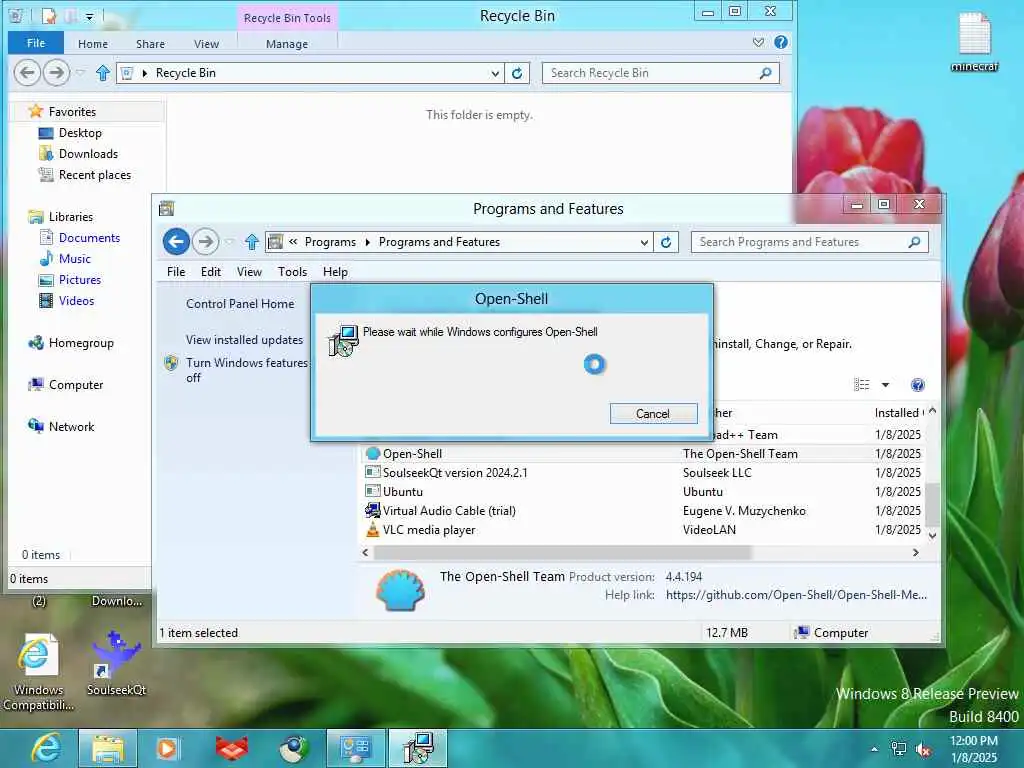Open Windows Compatibility desktop shortcut
The height and width of the screenshot is (768, 1024).
38,673
